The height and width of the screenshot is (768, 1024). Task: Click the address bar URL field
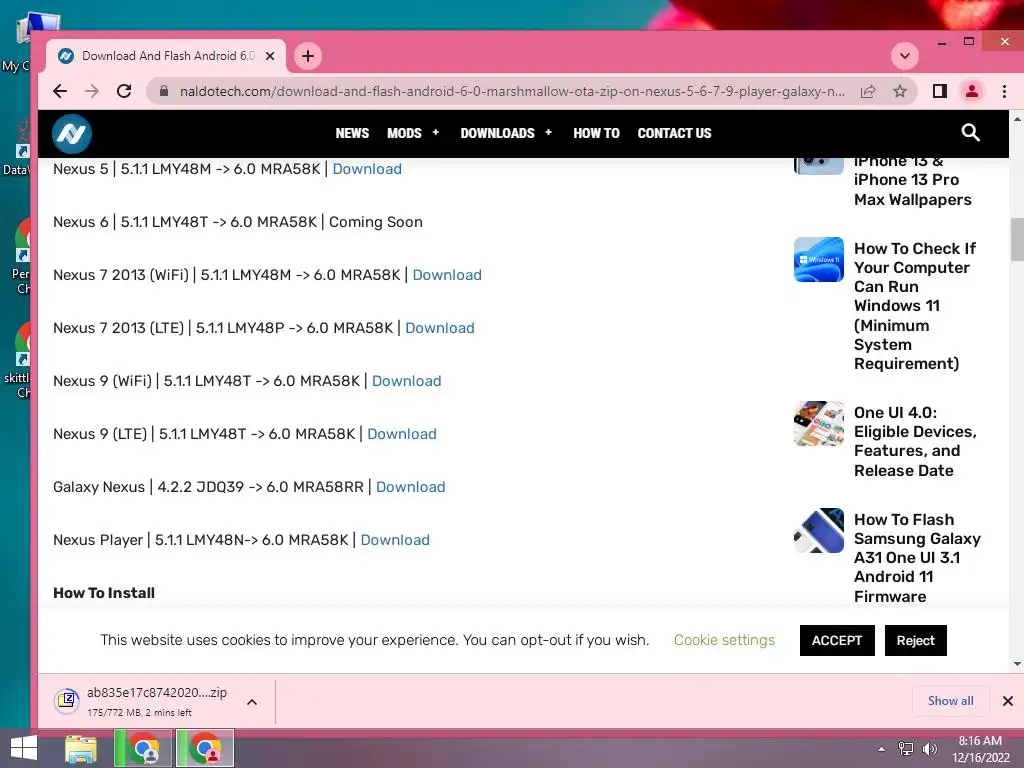pyautogui.click(x=511, y=91)
